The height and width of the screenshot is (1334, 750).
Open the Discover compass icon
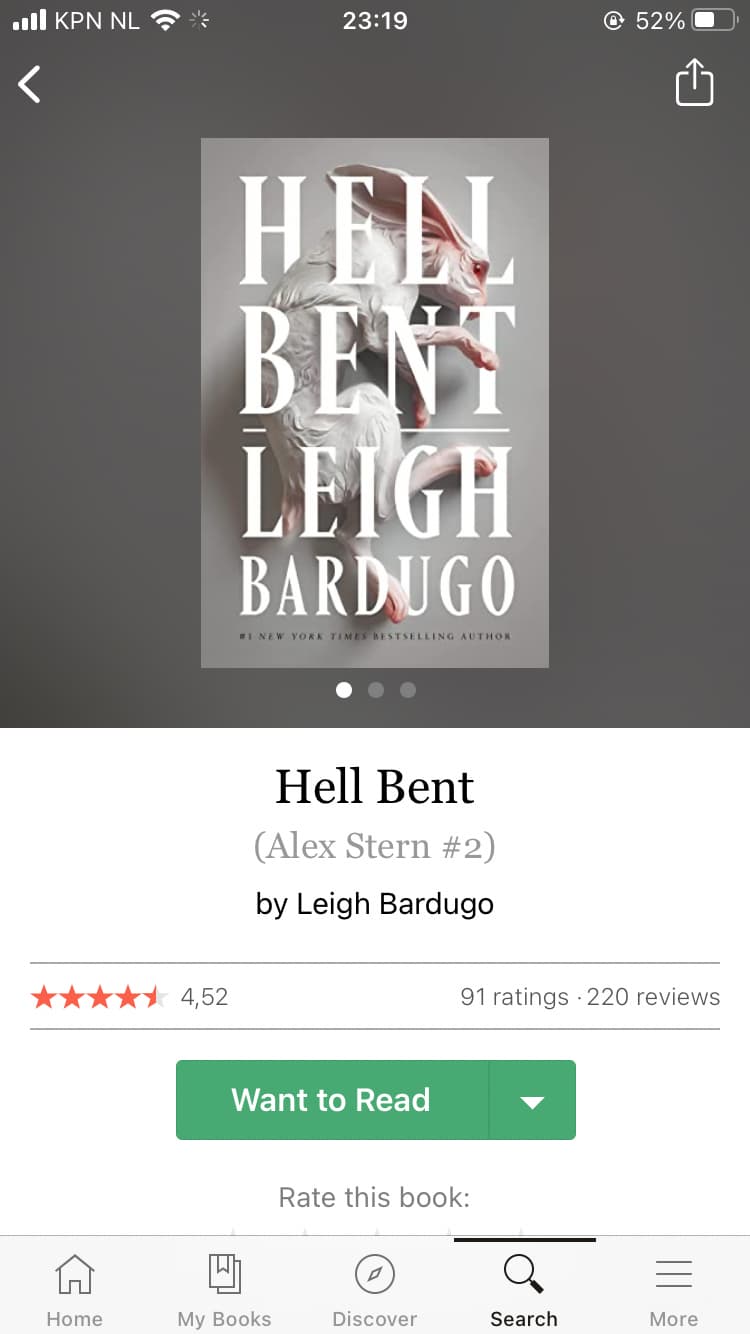[375, 1274]
